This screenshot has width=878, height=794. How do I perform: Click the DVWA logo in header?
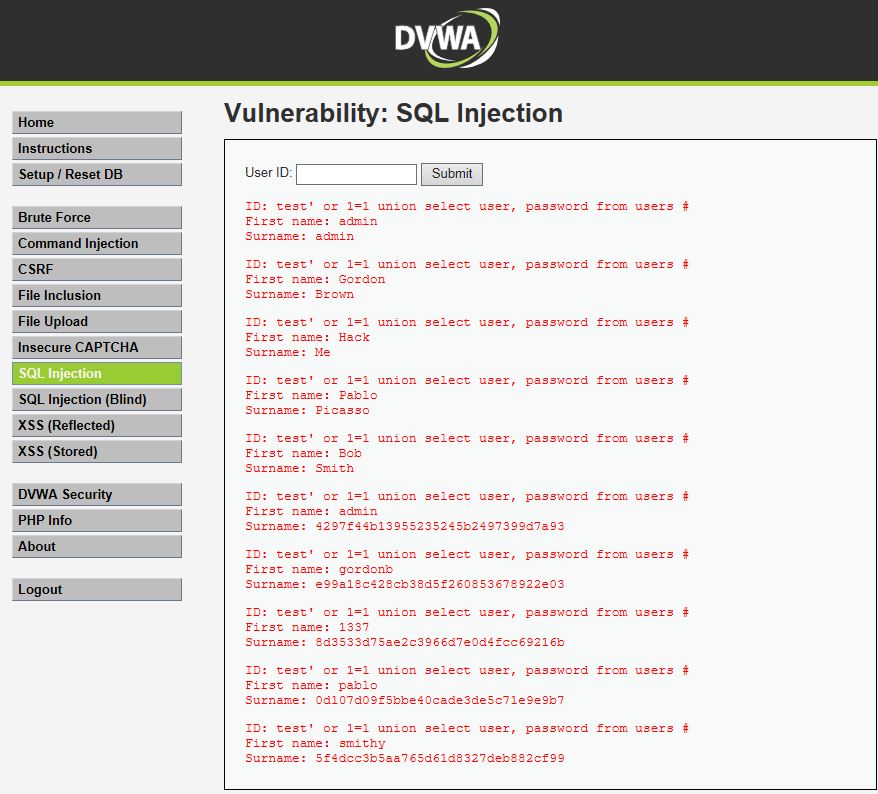[x=446, y=38]
